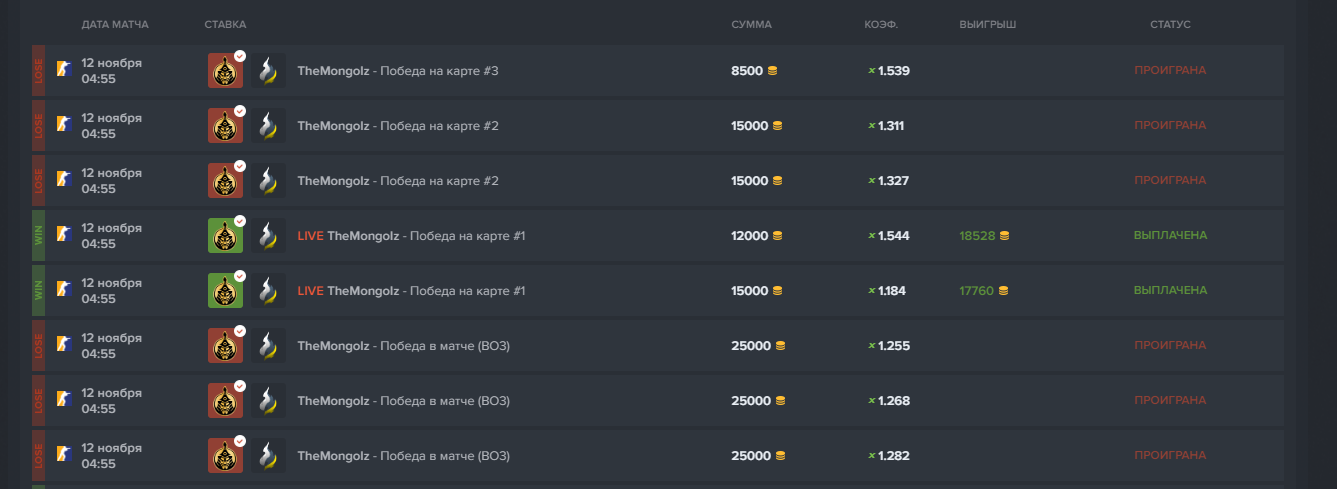This screenshot has width=1337, height=489.
Task: Click red LOSE tag on the 1.311 row
Action: (x=38, y=126)
